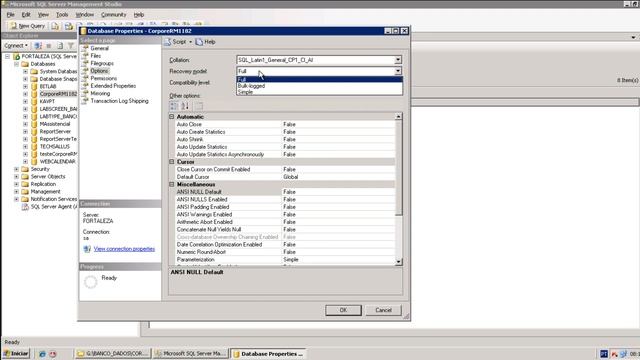Open the Files page in Database Properties
This screenshot has width=640, height=360.
pos(96,56)
